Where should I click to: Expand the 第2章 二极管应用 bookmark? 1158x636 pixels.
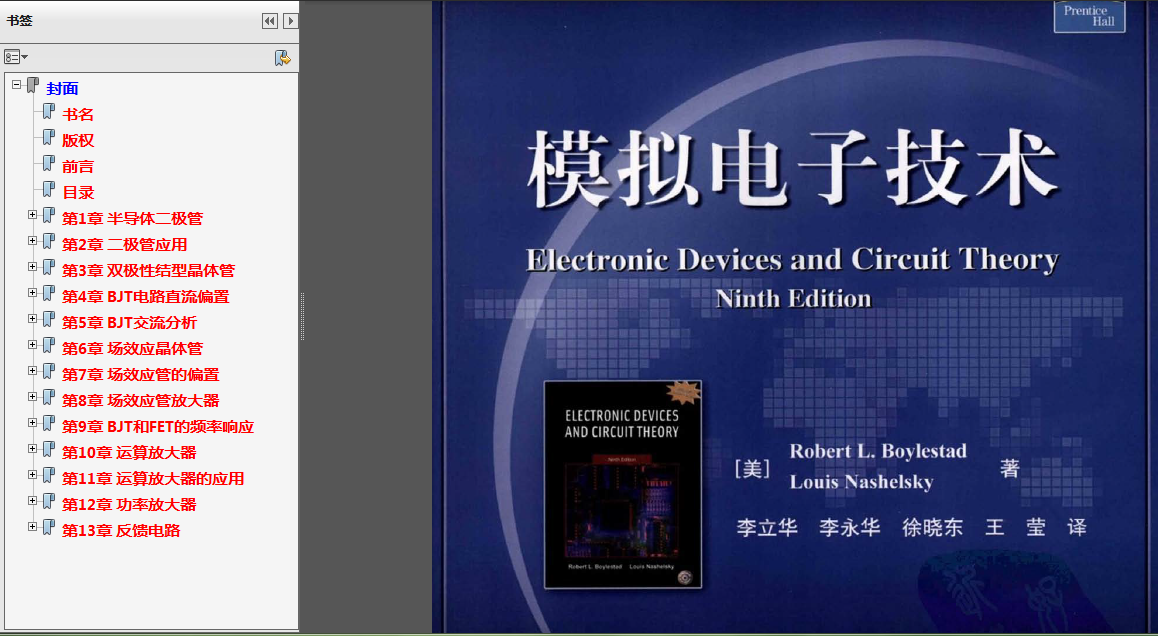32,241
